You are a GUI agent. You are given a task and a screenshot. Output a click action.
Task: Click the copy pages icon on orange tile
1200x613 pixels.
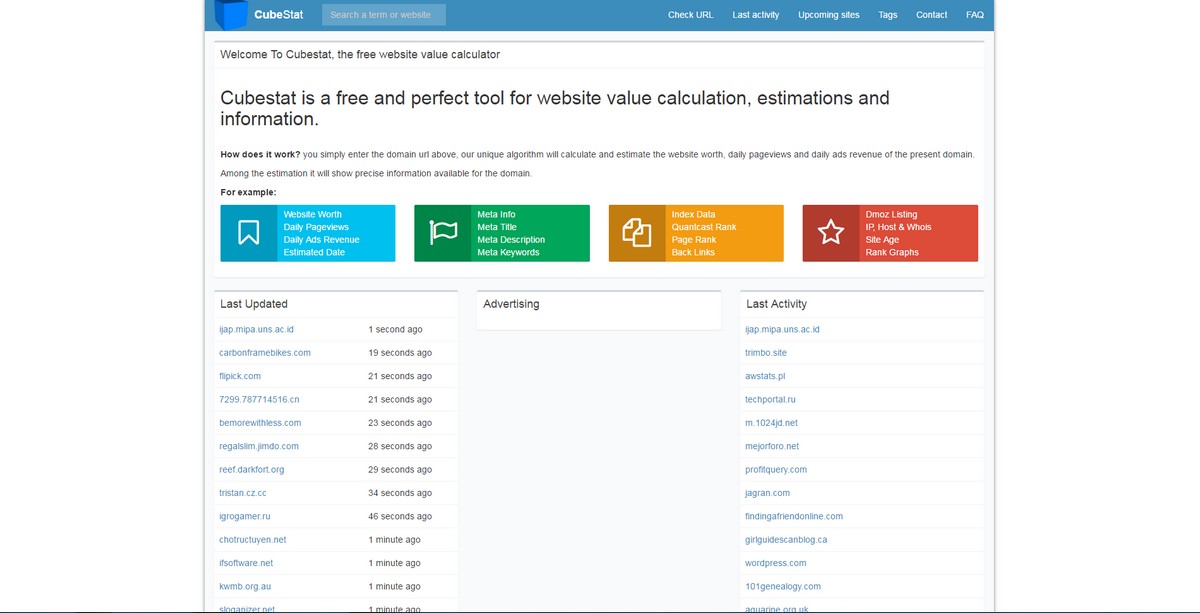point(637,233)
